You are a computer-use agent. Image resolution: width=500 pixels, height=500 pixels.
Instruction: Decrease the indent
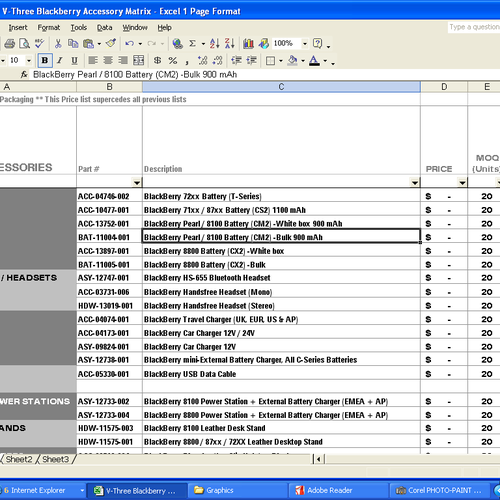pos(236,60)
